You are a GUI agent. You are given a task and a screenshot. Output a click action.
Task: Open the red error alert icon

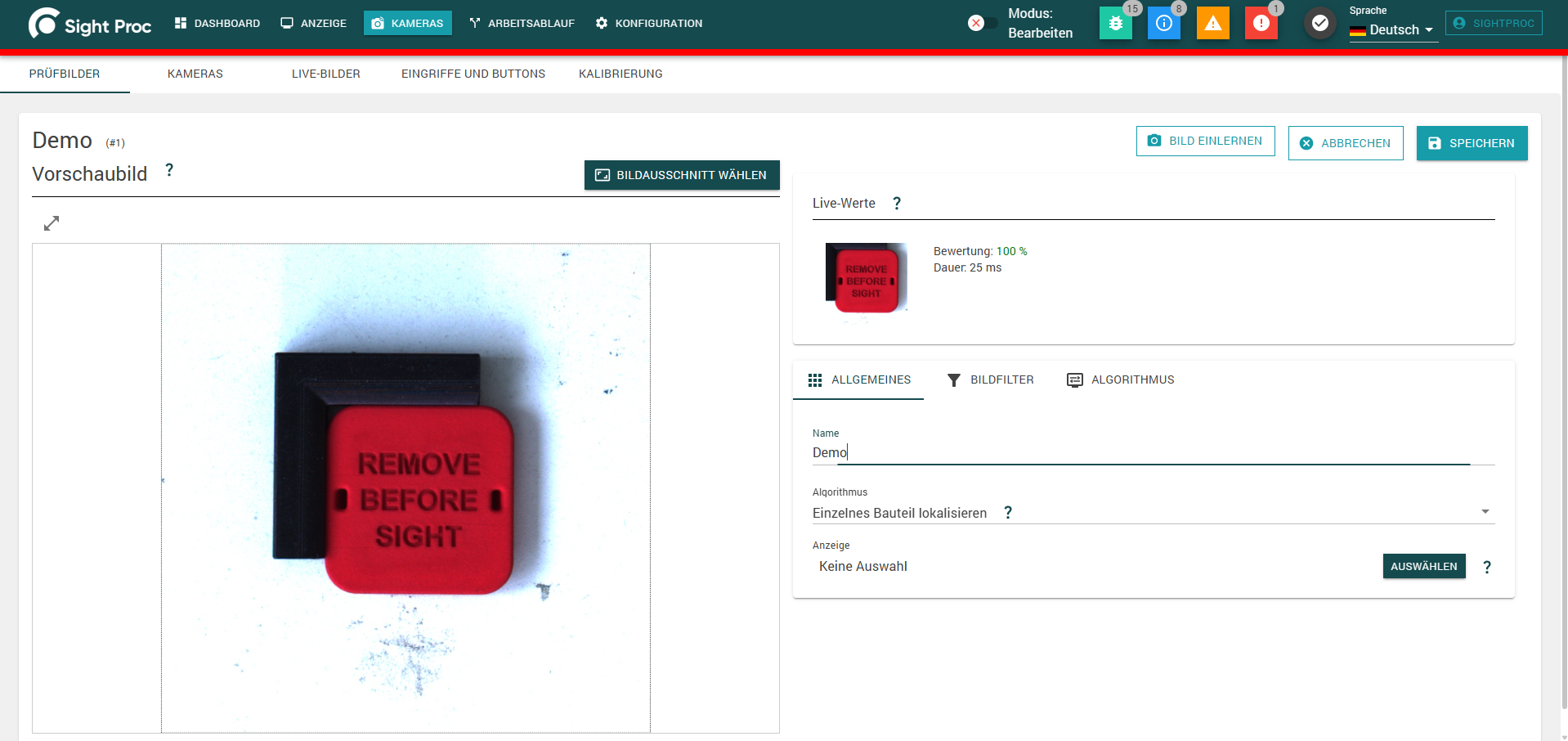tap(1261, 23)
